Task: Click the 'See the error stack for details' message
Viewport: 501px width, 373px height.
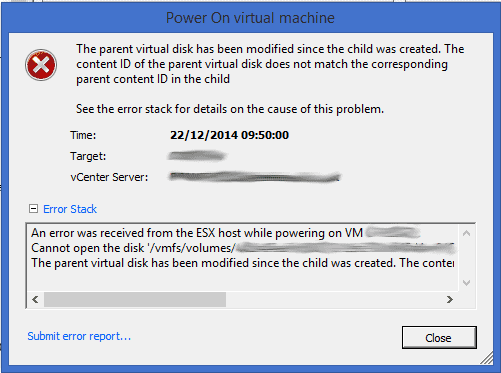Action: coord(230,109)
